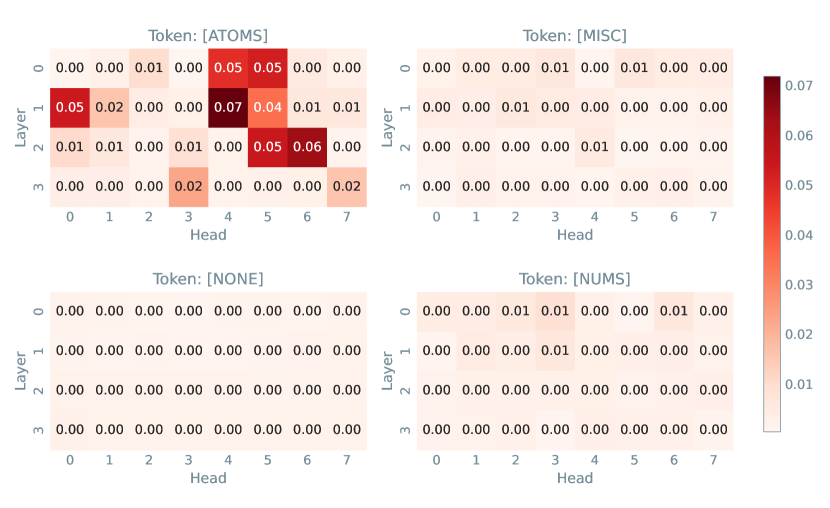Click the 0.04 cell in ATOMS heatmap
The width and height of the screenshot is (830, 508).
pos(267,107)
